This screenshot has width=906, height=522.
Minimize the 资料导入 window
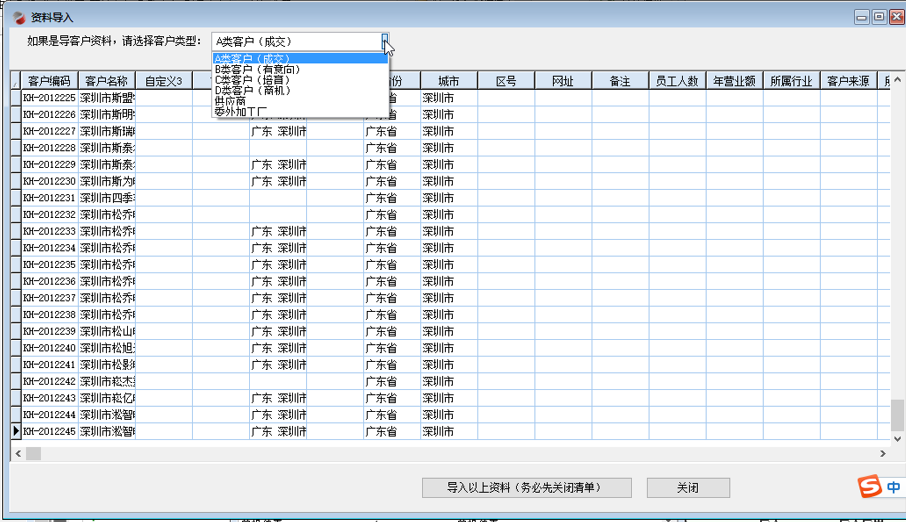coord(862,17)
